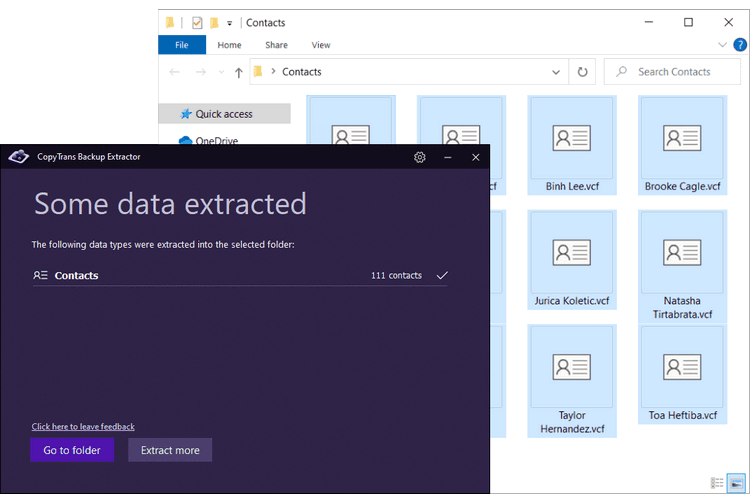Close the CopyTrans Backup Extractor window
750x494 pixels.
click(x=475, y=157)
